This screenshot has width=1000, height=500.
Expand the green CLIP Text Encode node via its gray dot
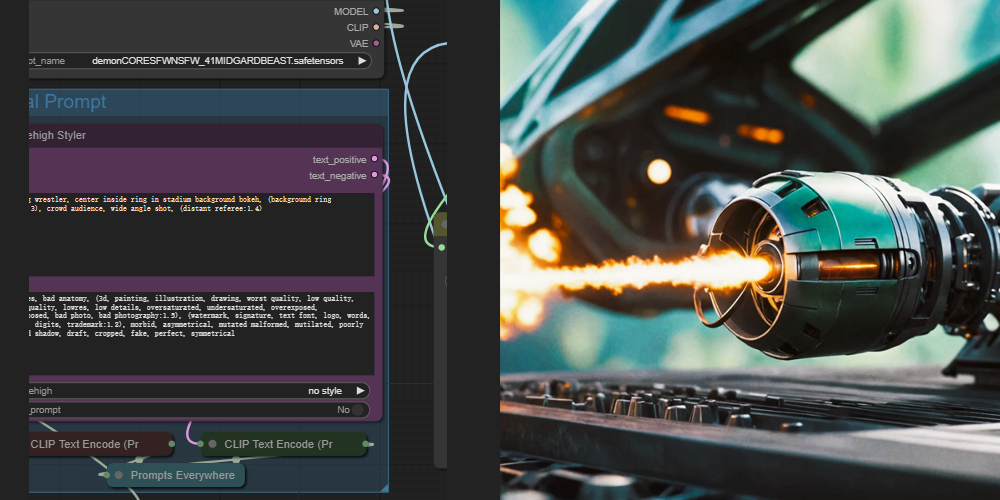212,444
